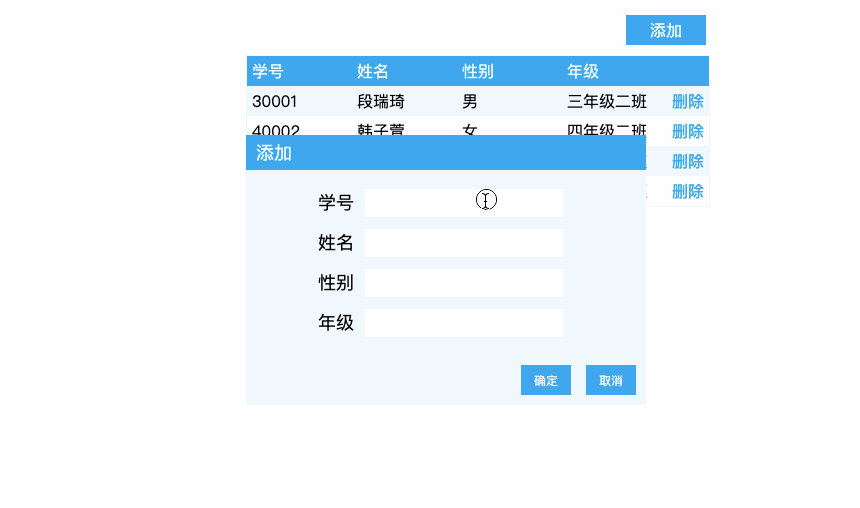Screen dimensions: 860x508
Task: Click the 添加 dialog title bar
Action: pyautogui.click(x=446, y=153)
